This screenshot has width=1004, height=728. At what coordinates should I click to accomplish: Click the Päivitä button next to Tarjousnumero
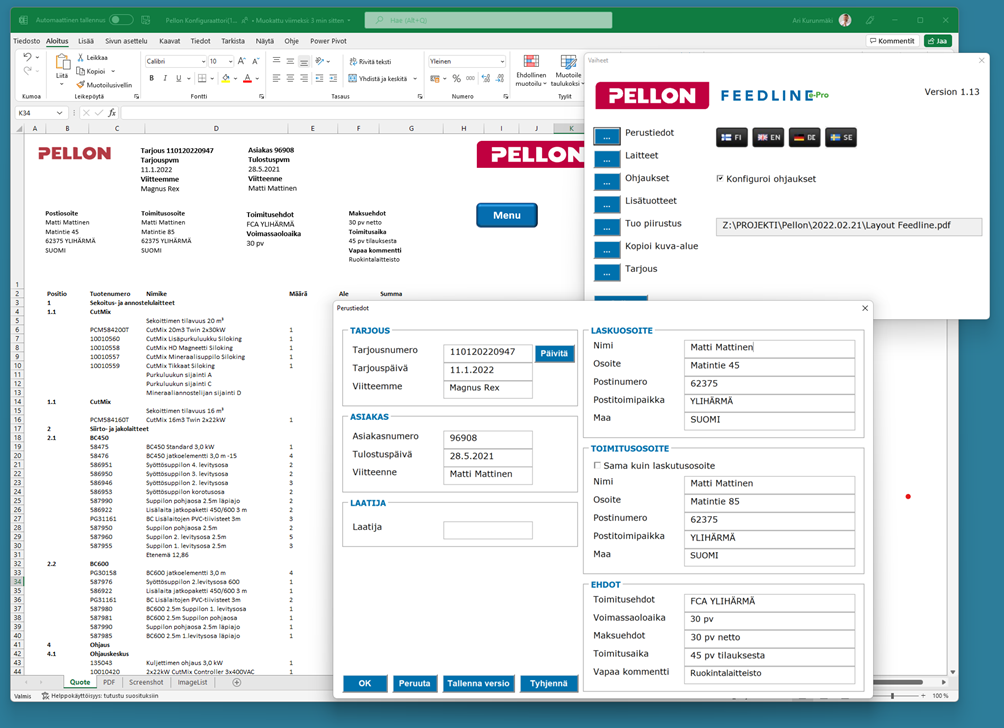(554, 353)
